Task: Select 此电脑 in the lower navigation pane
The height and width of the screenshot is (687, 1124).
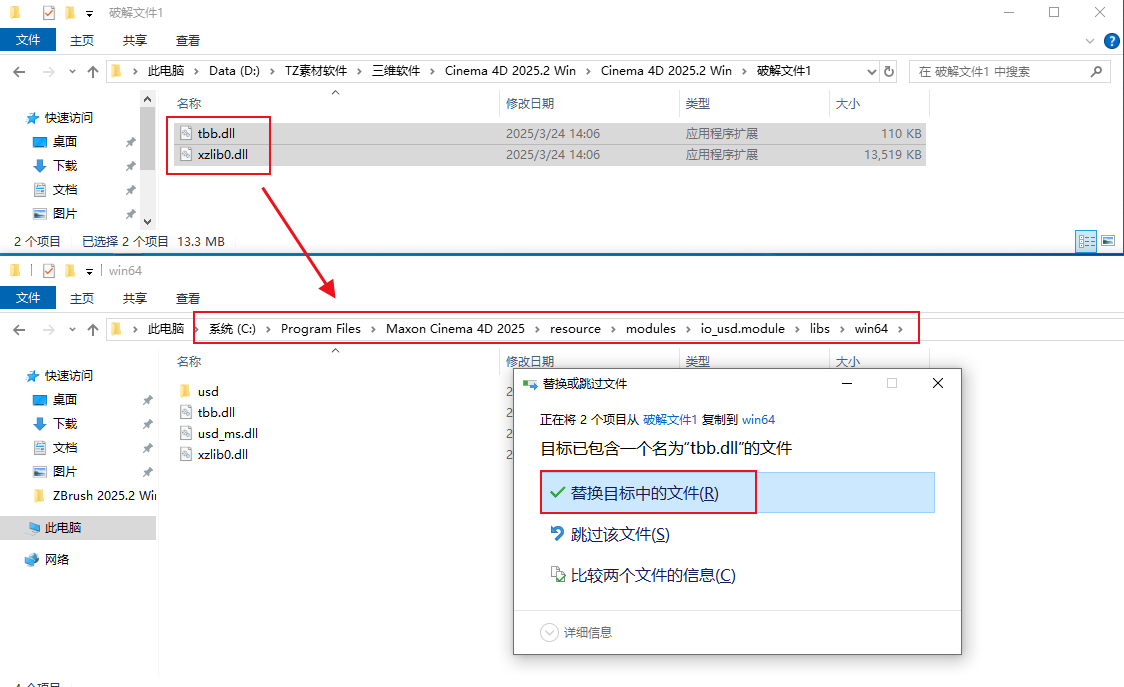Action: click(x=63, y=527)
